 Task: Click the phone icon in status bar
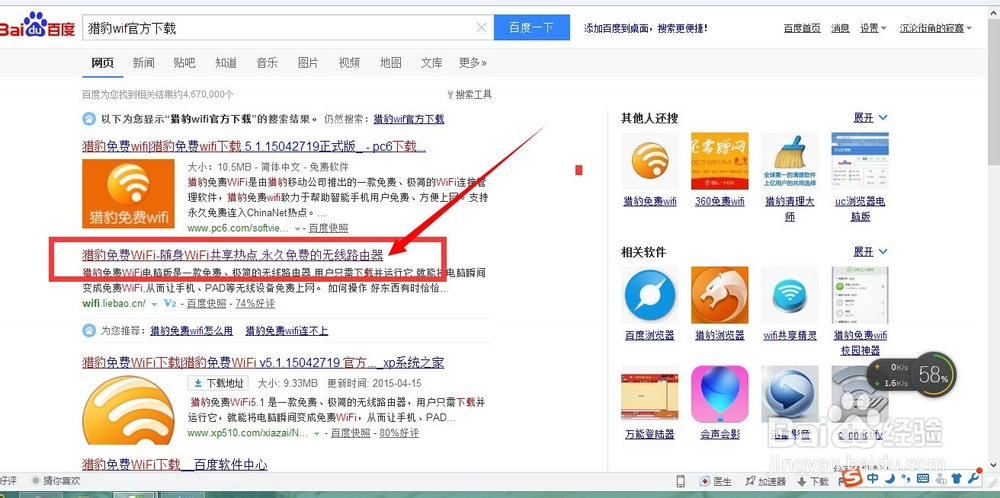[680, 481]
